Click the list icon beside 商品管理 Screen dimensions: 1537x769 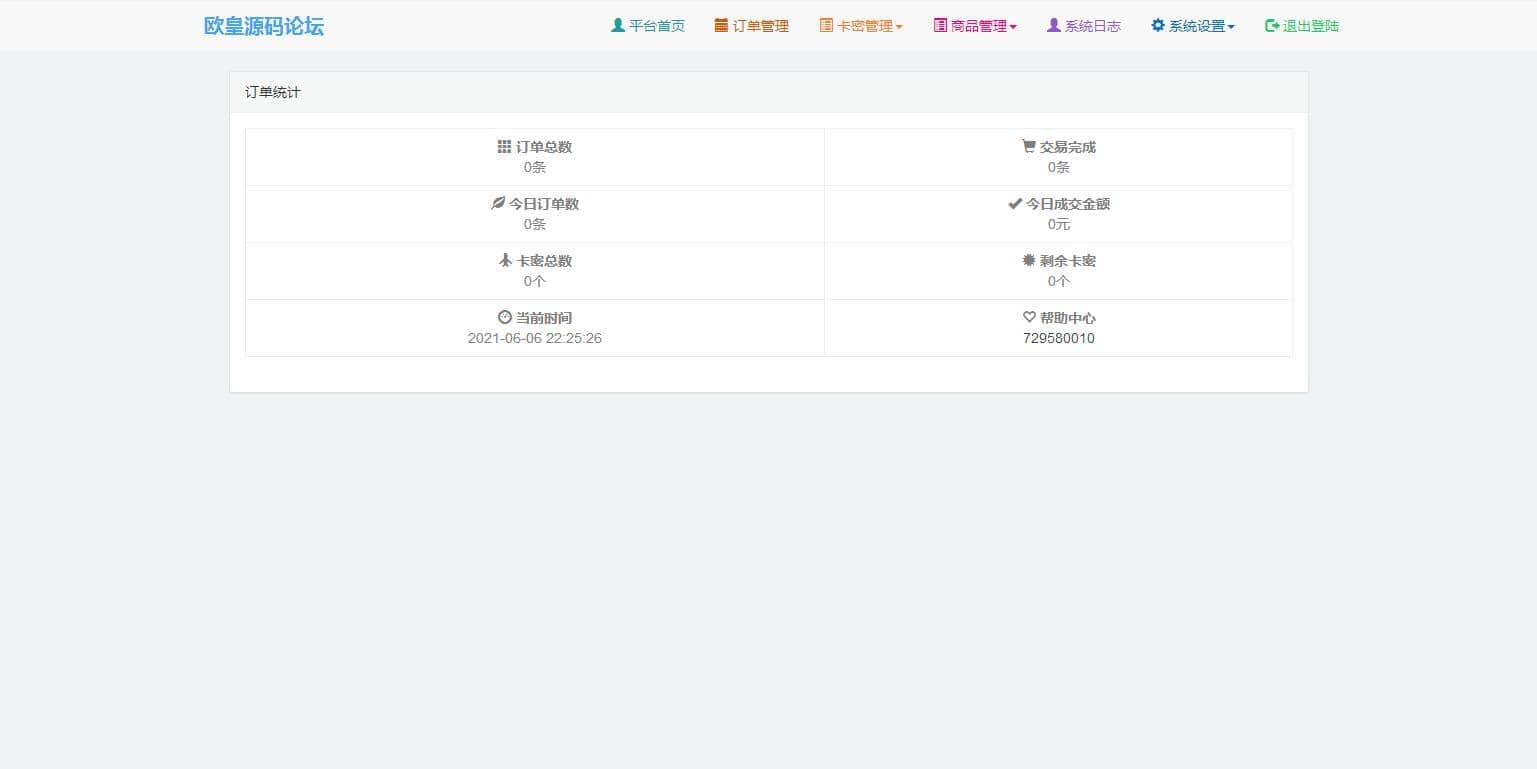pyautogui.click(x=940, y=26)
